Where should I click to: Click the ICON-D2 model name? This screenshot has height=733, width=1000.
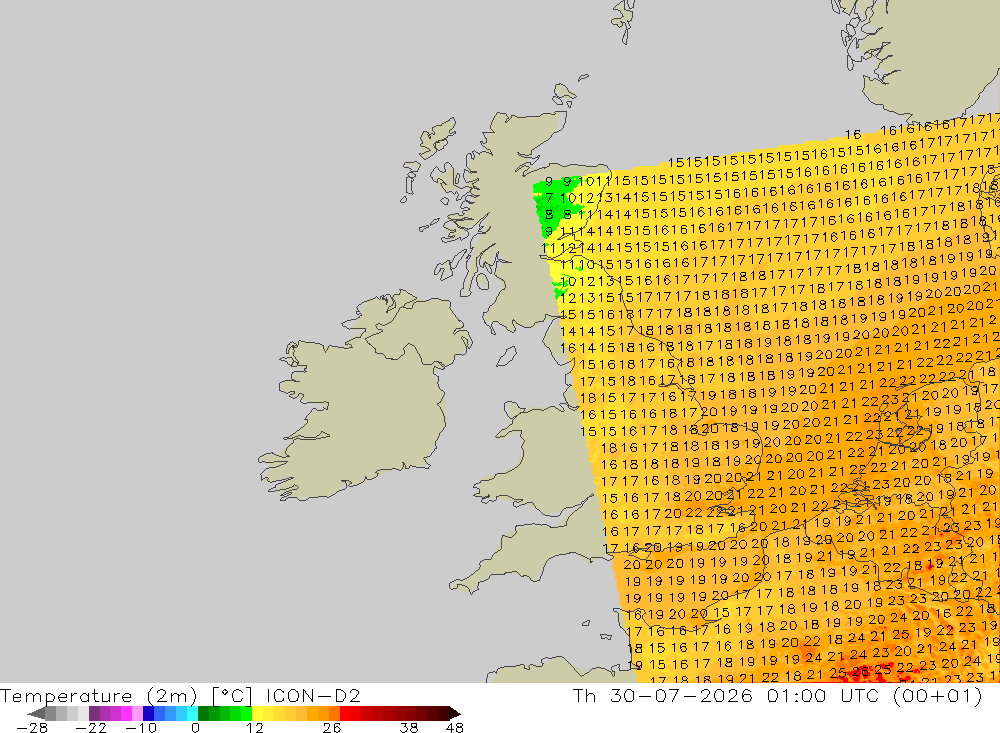(x=313, y=695)
